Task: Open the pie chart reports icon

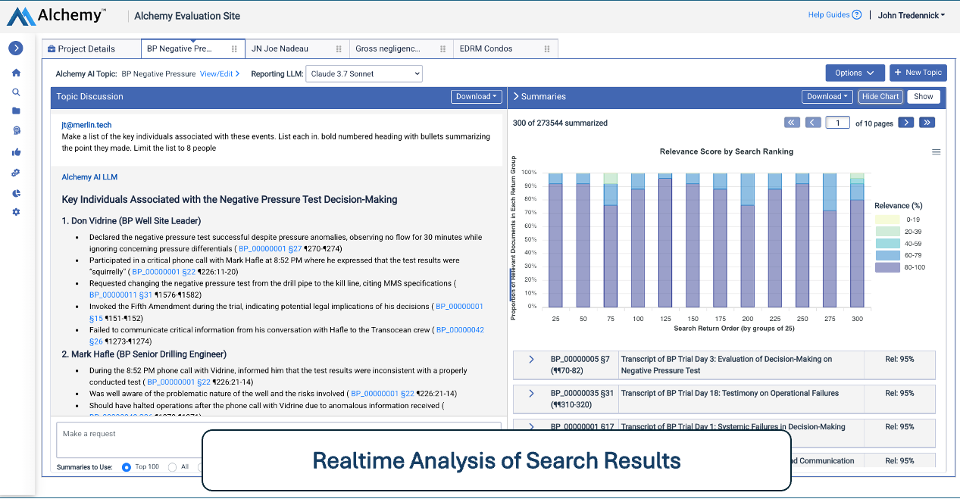Action: pyautogui.click(x=16, y=193)
